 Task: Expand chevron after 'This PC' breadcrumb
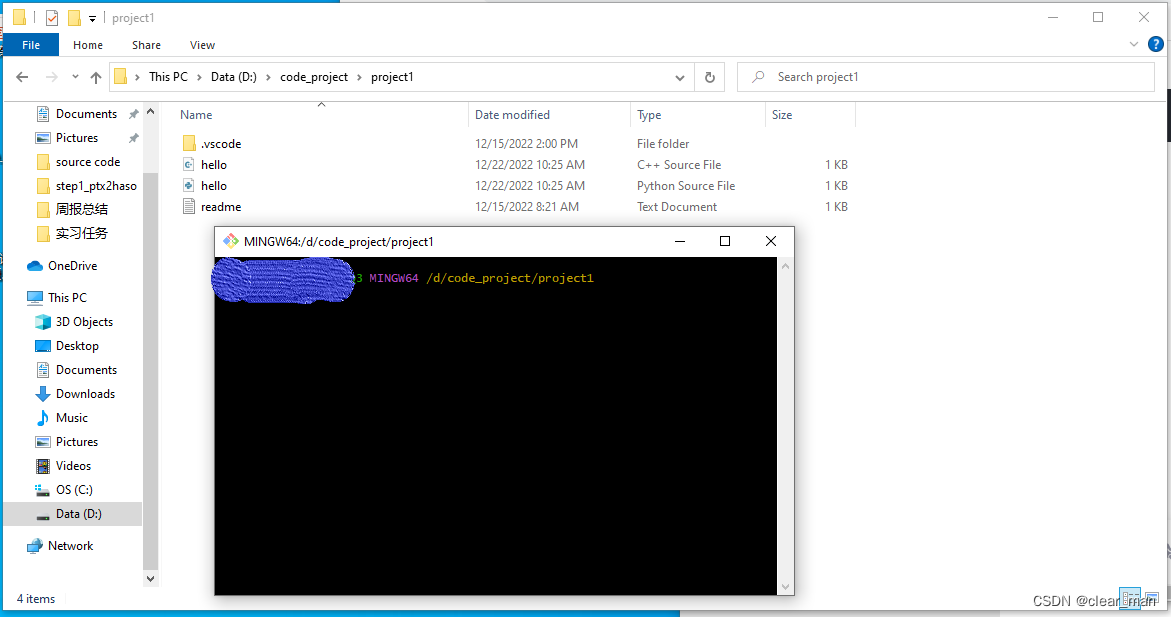(x=199, y=77)
